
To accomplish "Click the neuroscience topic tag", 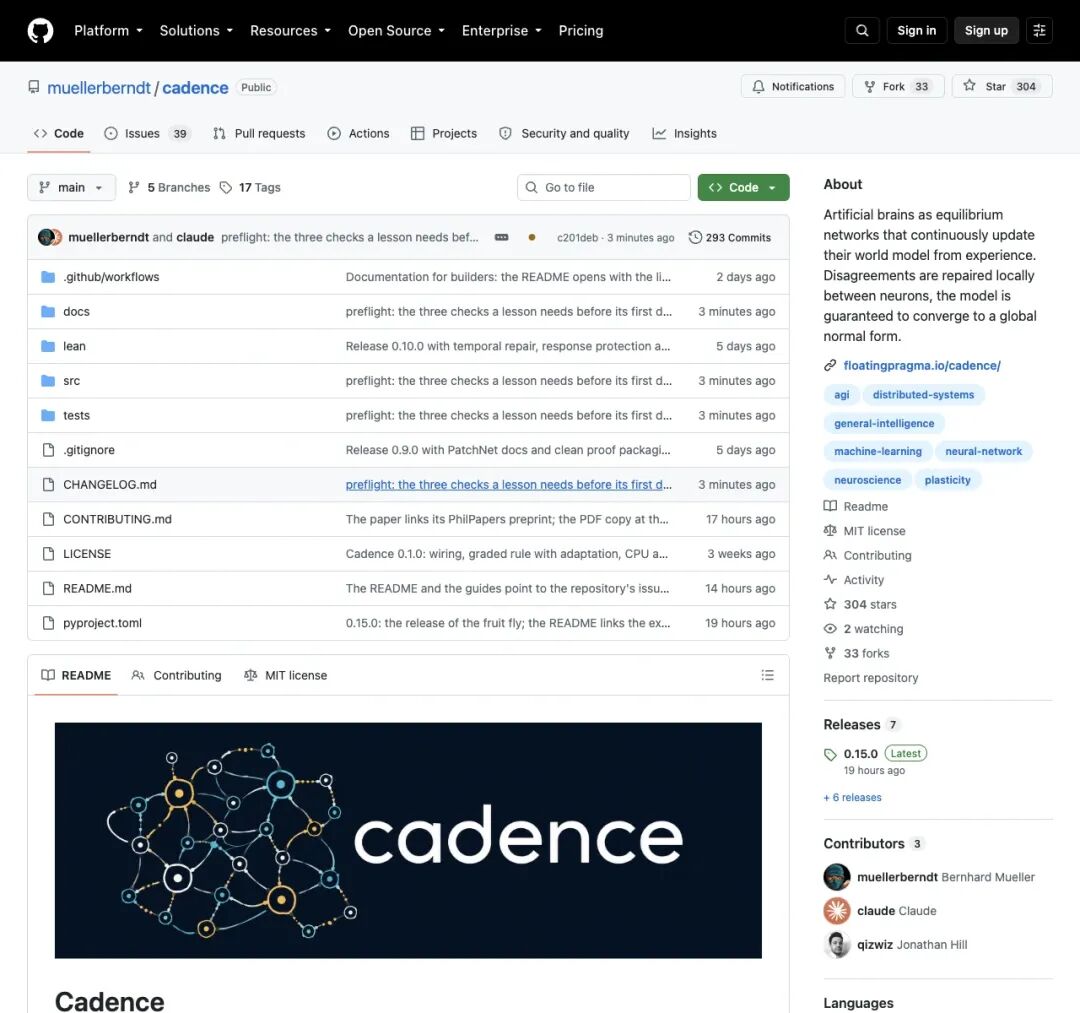I will click(867, 480).
